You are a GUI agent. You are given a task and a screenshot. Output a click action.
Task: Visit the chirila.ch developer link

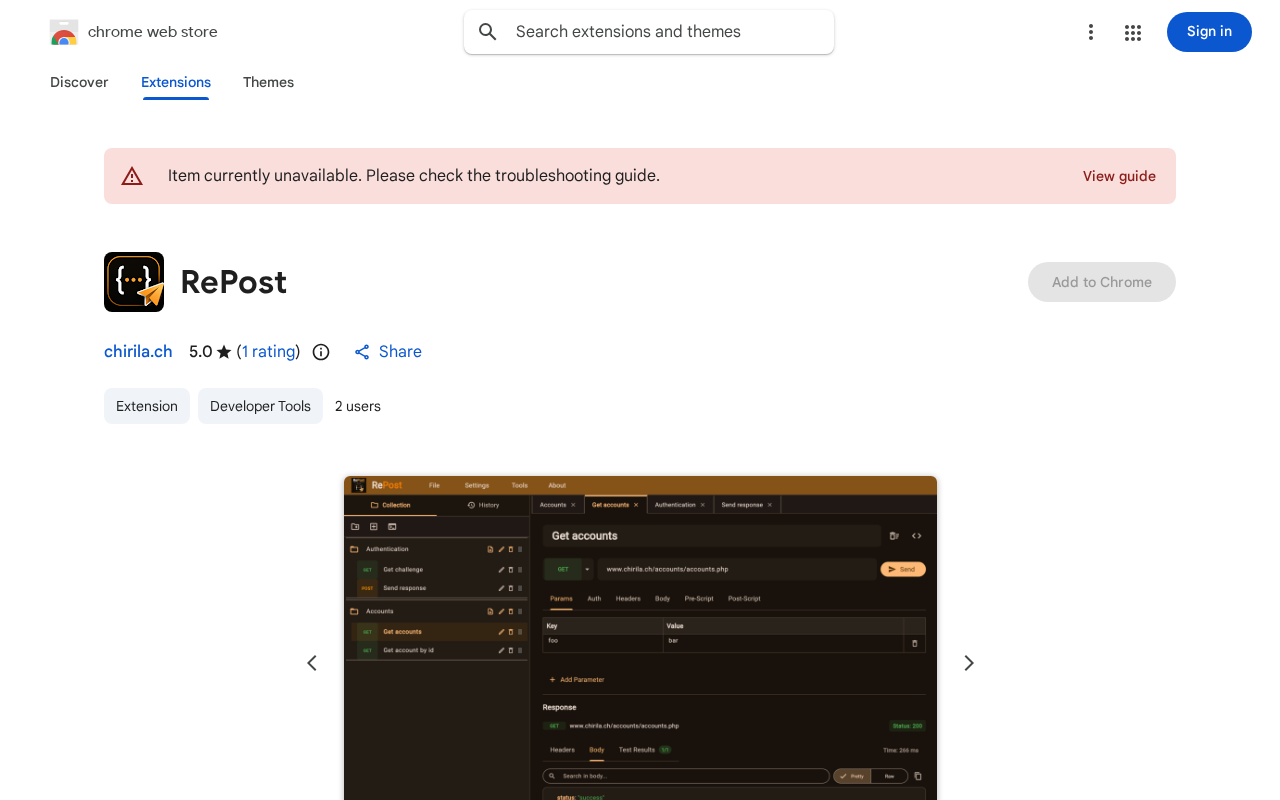click(x=138, y=352)
